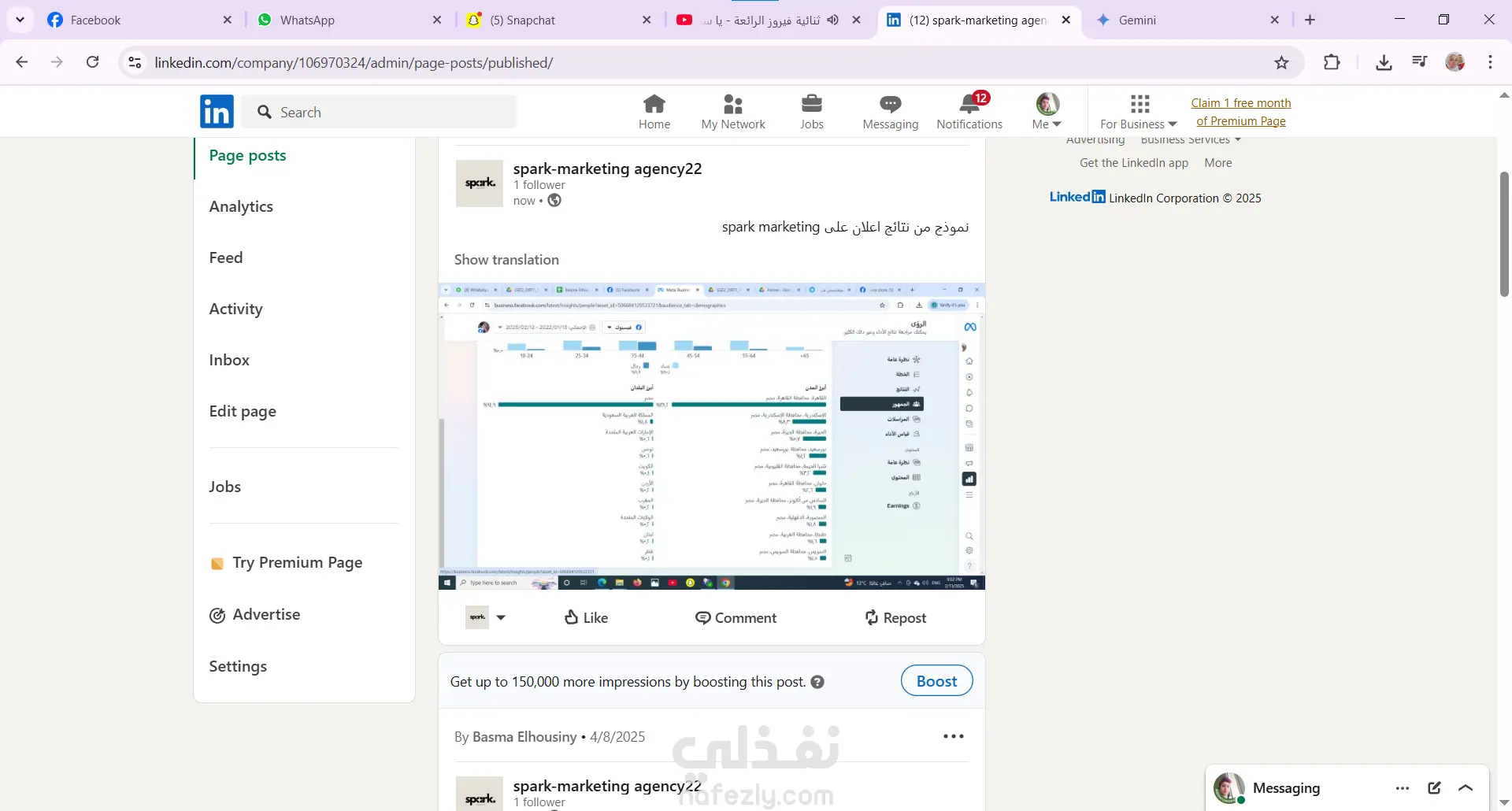Click the page vertical scrollbar thumb
Viewport: 1512px width, 811px height.
1504,234
